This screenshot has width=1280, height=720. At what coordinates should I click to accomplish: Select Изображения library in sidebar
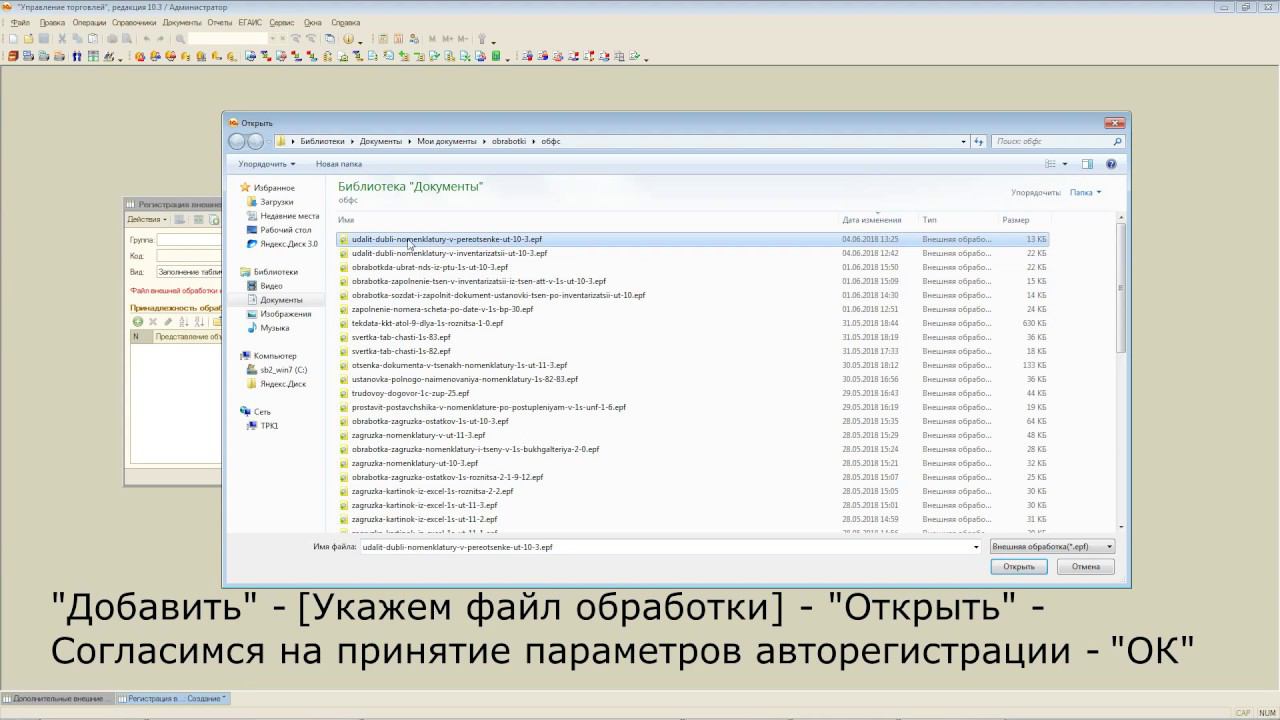click(285, 314)
